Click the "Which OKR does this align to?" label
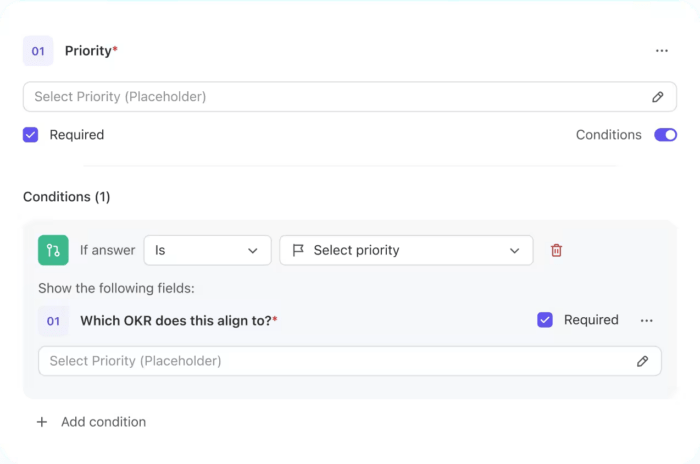The width and height of the screenshot is (700, 464). click(176, 321)
